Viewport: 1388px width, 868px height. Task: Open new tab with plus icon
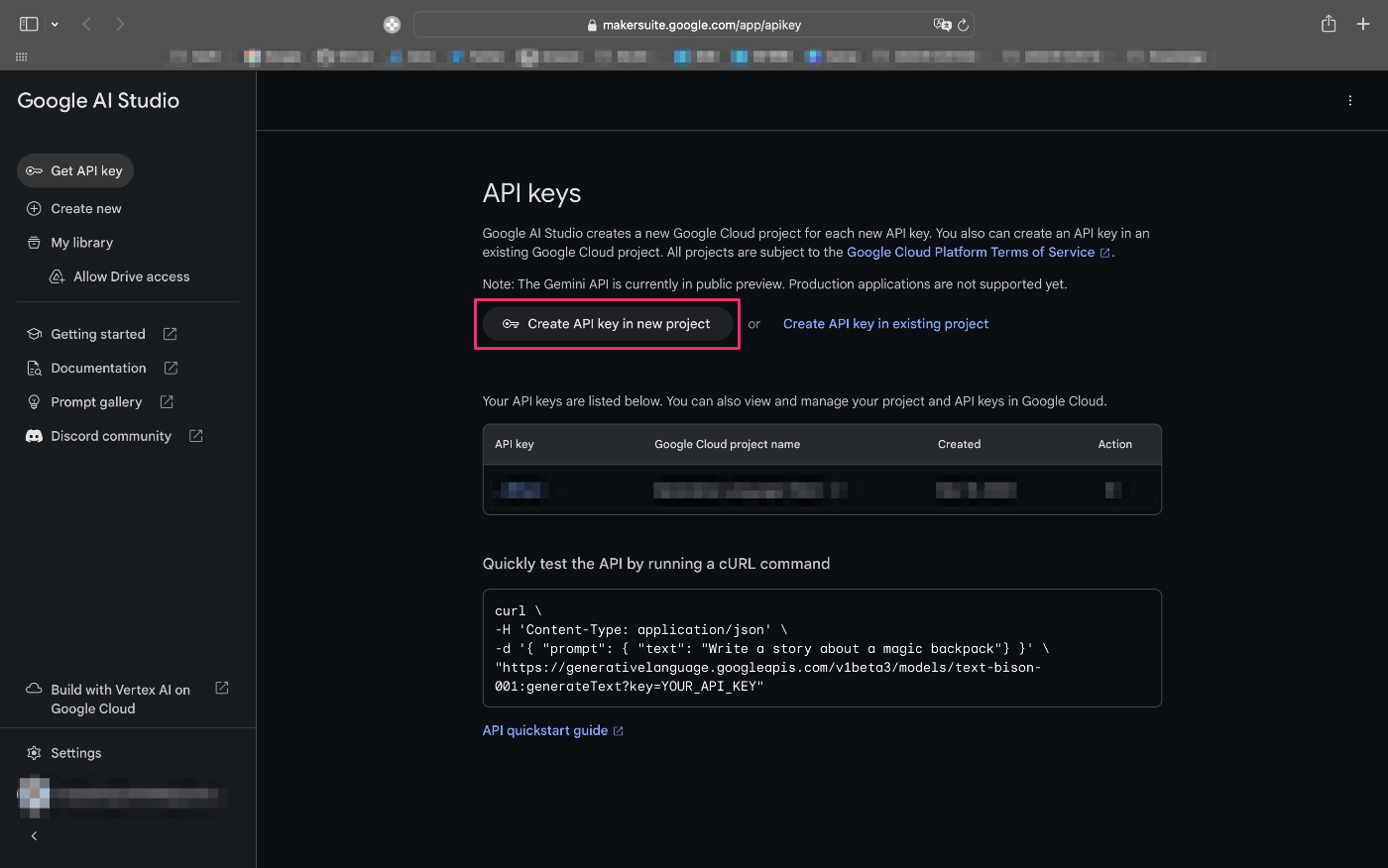coord(1363,24)
